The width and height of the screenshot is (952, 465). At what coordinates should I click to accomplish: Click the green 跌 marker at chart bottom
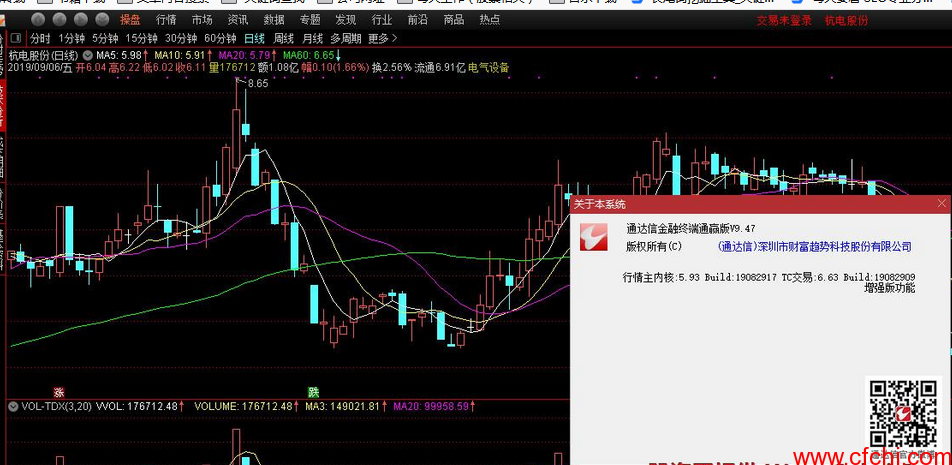coord(313,392)
